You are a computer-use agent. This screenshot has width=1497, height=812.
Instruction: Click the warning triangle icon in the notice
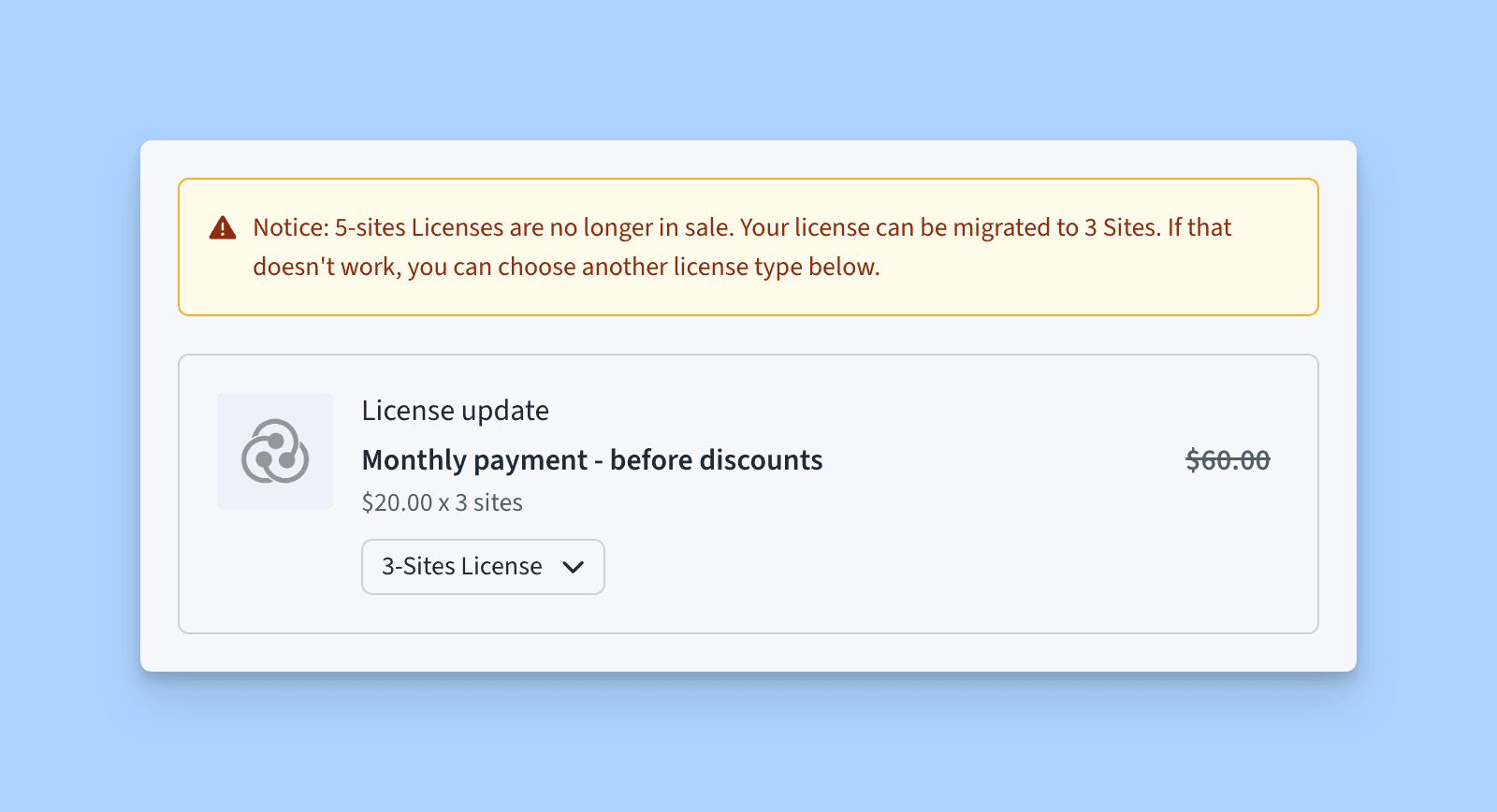pos(223,228)
